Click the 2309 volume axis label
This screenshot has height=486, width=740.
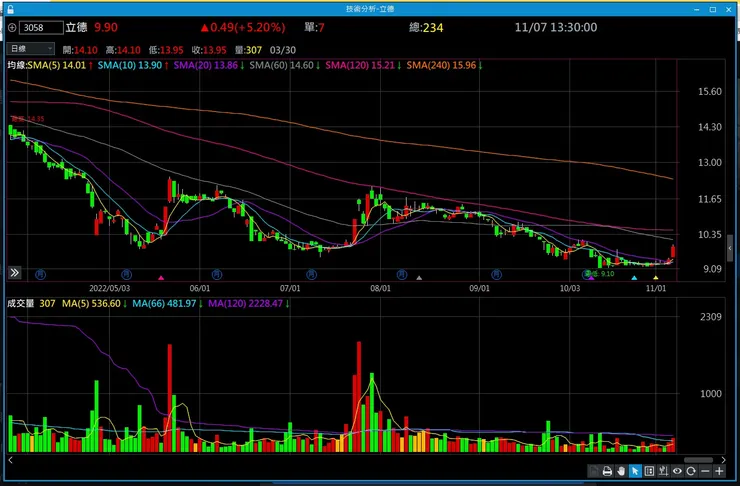tap(711, 317)
